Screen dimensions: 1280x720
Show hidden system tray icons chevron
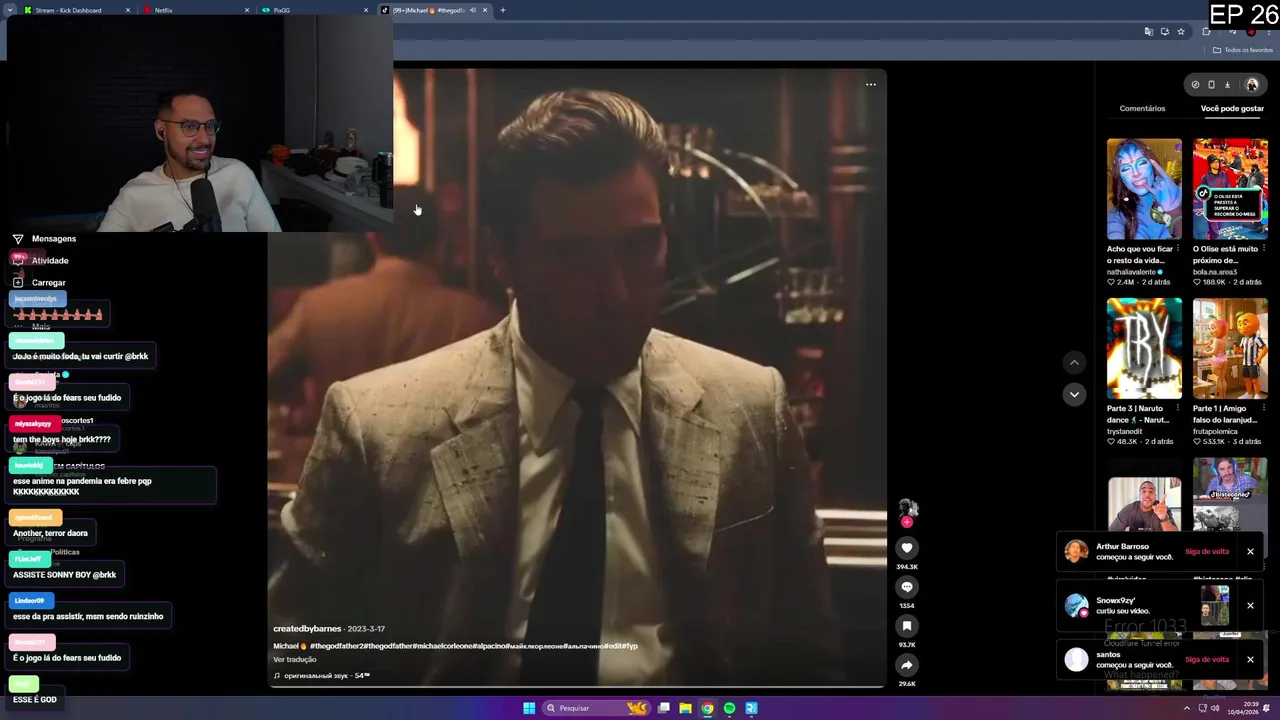[x=1186, y=708]
